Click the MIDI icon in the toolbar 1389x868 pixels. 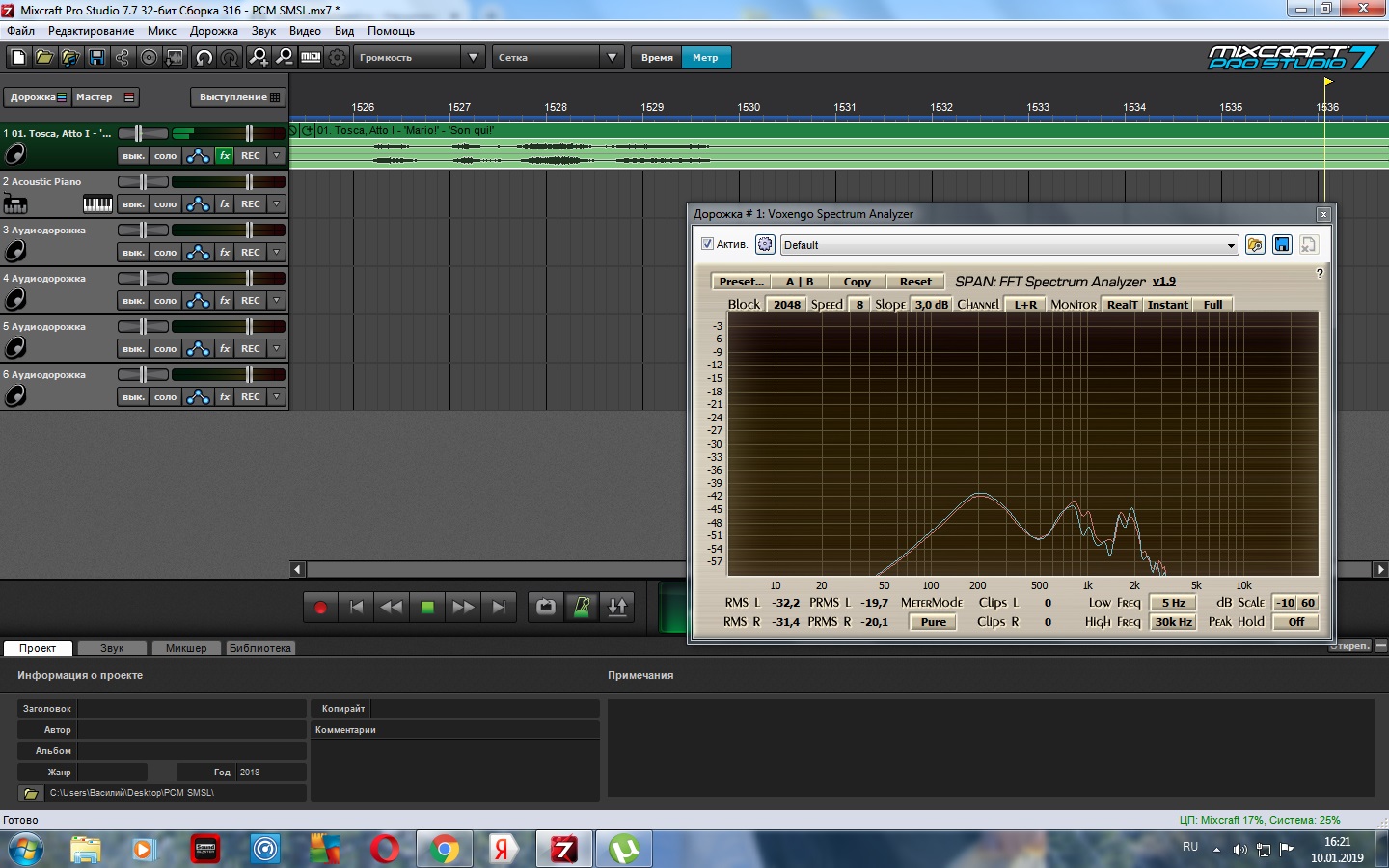point(311,58)
